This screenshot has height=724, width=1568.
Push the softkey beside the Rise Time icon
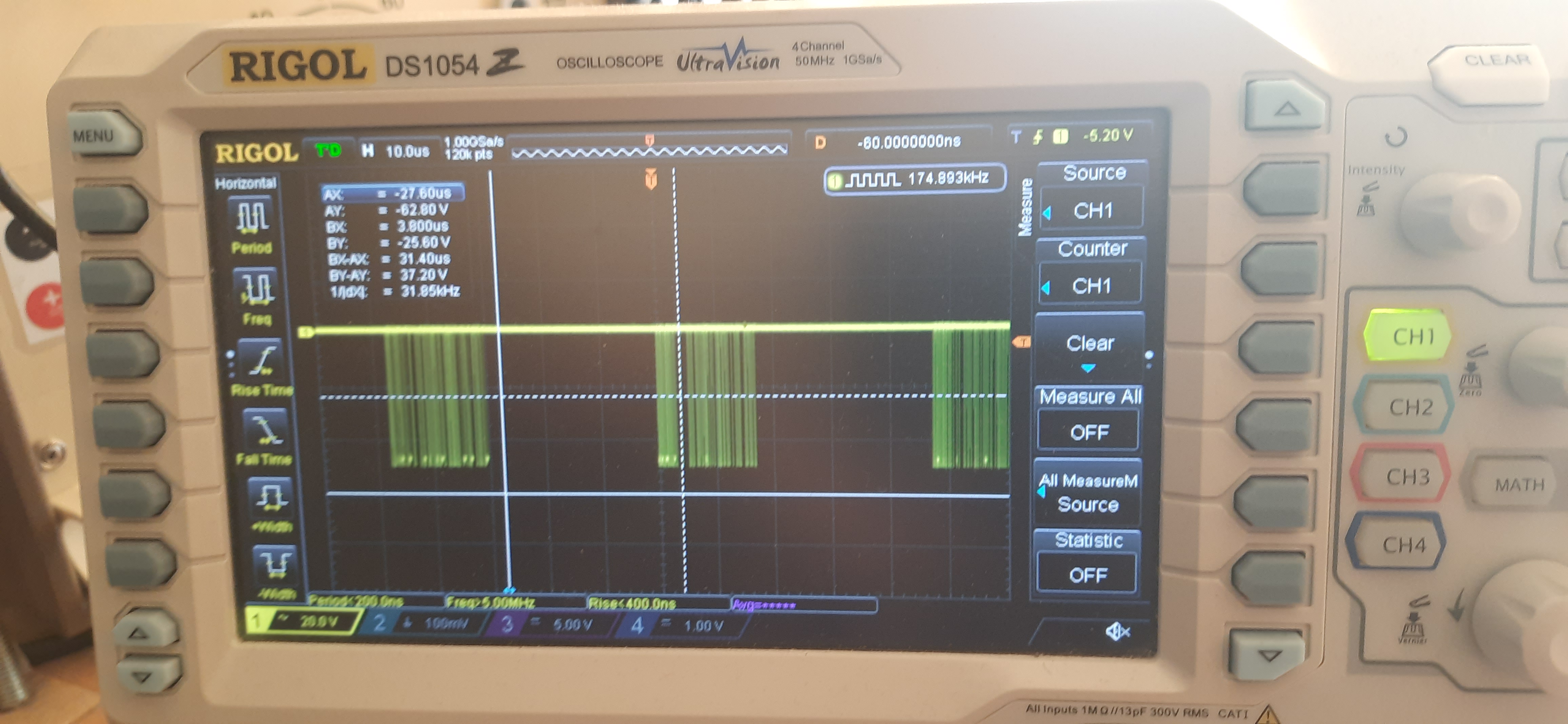123,354
